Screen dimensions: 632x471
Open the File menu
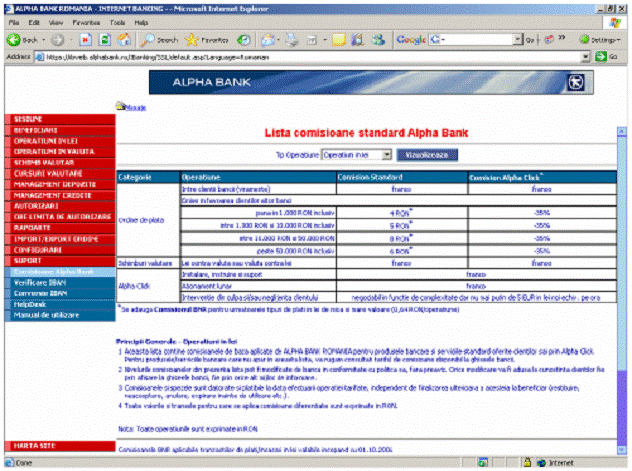coord(14,23)
